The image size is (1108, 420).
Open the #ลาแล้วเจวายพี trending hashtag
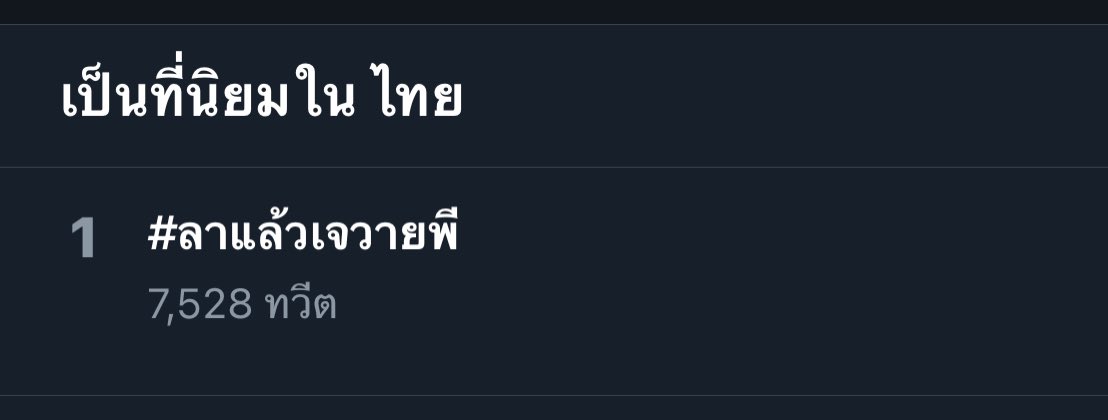pos(303,233)
